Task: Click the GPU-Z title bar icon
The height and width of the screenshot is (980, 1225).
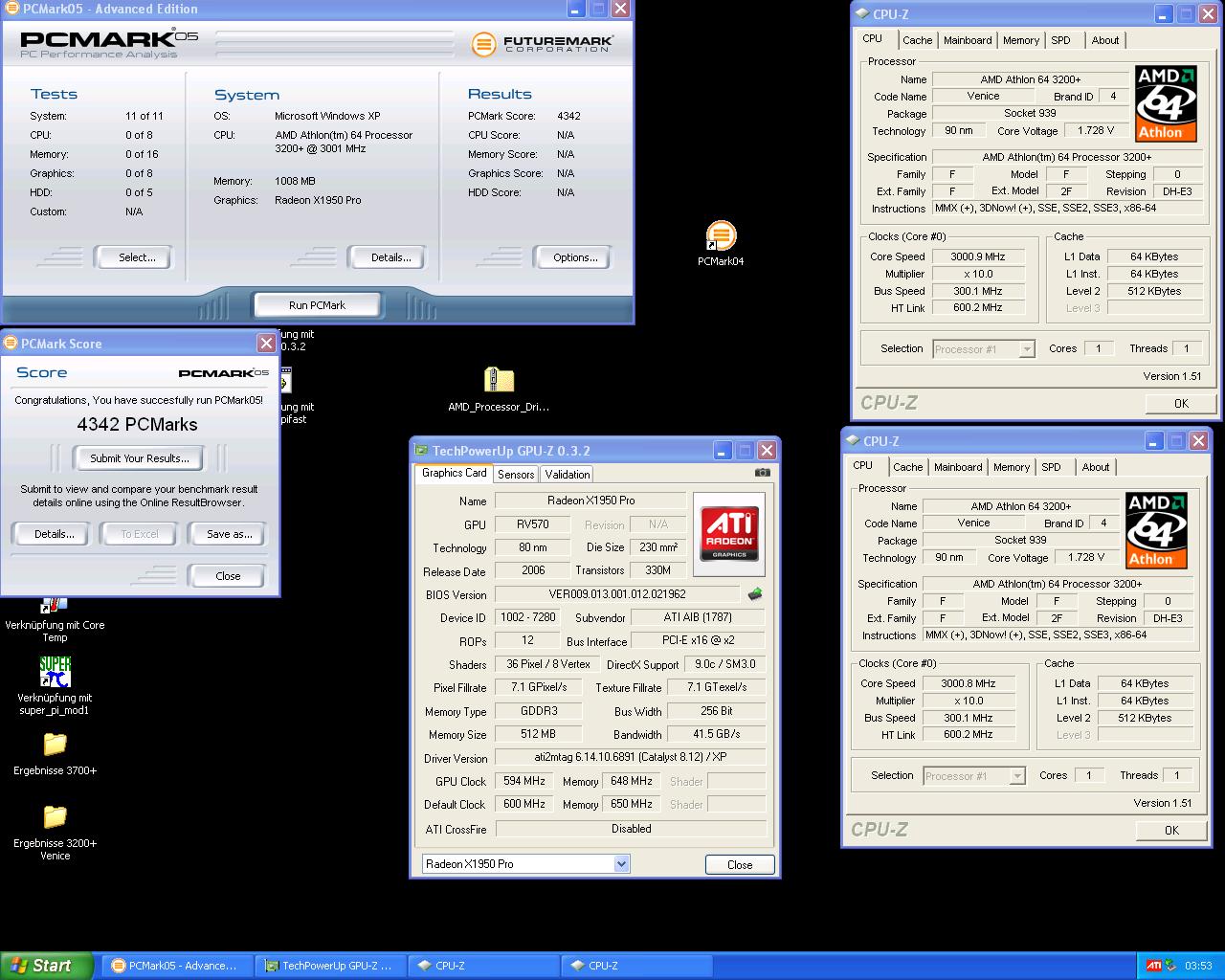Action: point(421,451)
